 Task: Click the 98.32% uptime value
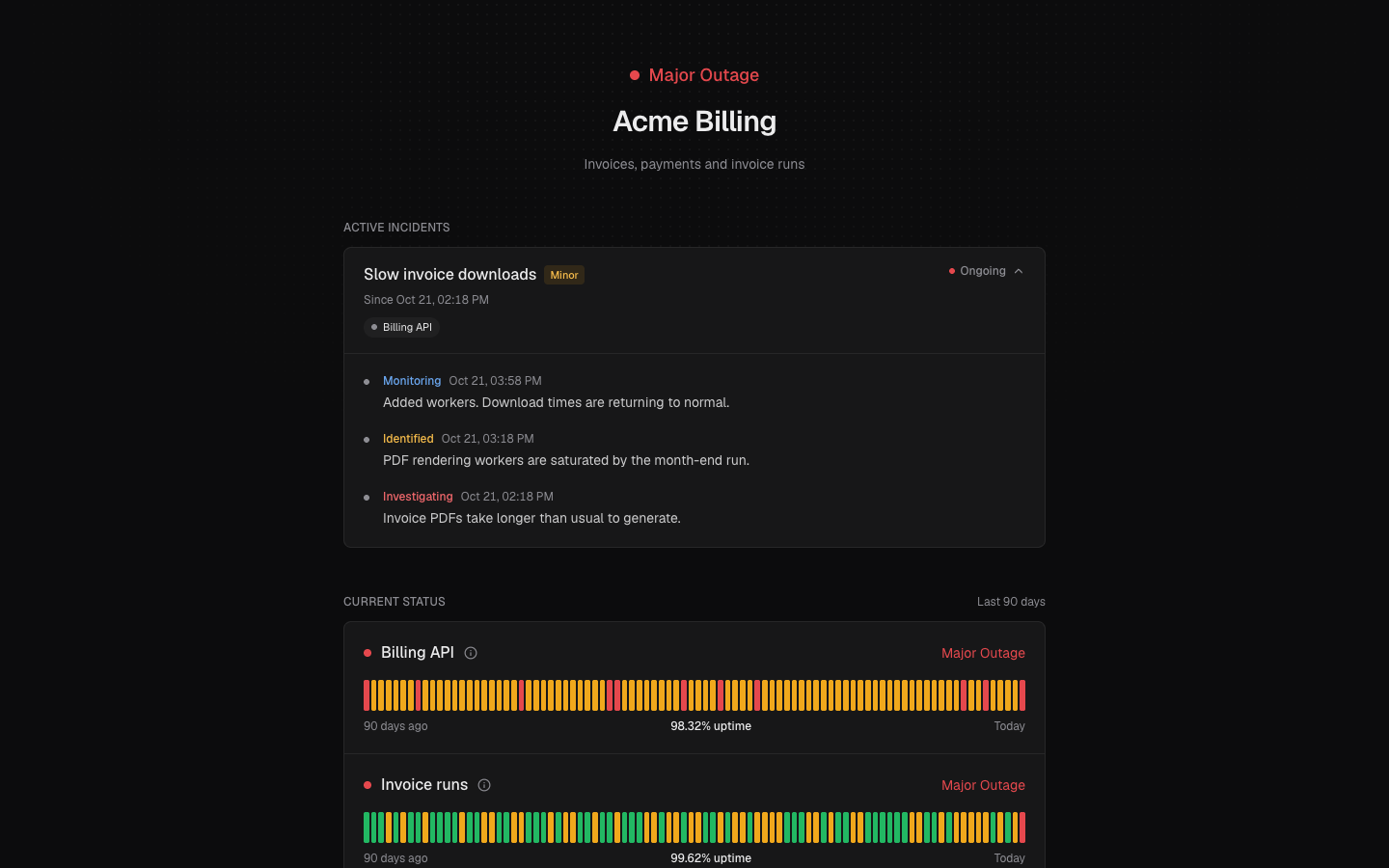(x=711, y=726)
